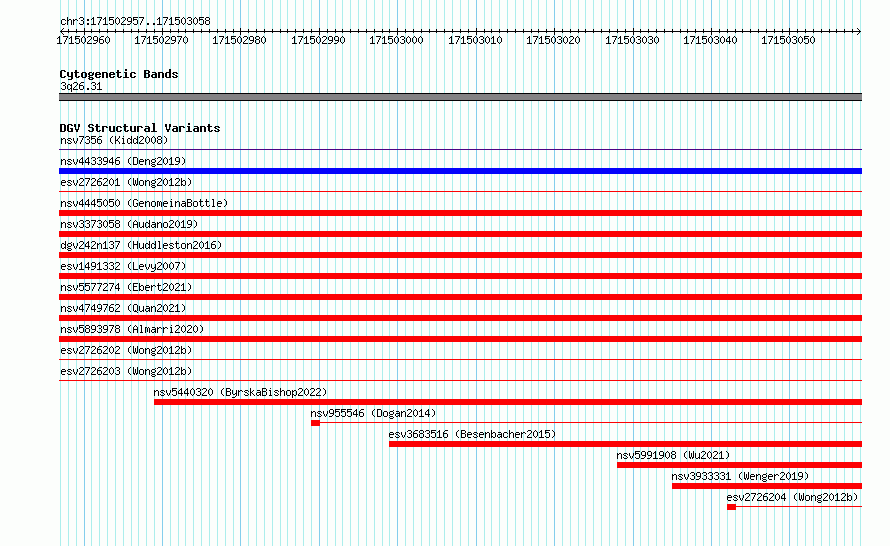Viewport: 890px width, 546px height.
Task: Click ruler coordinate 171503050
Action: tap(788, 40)
